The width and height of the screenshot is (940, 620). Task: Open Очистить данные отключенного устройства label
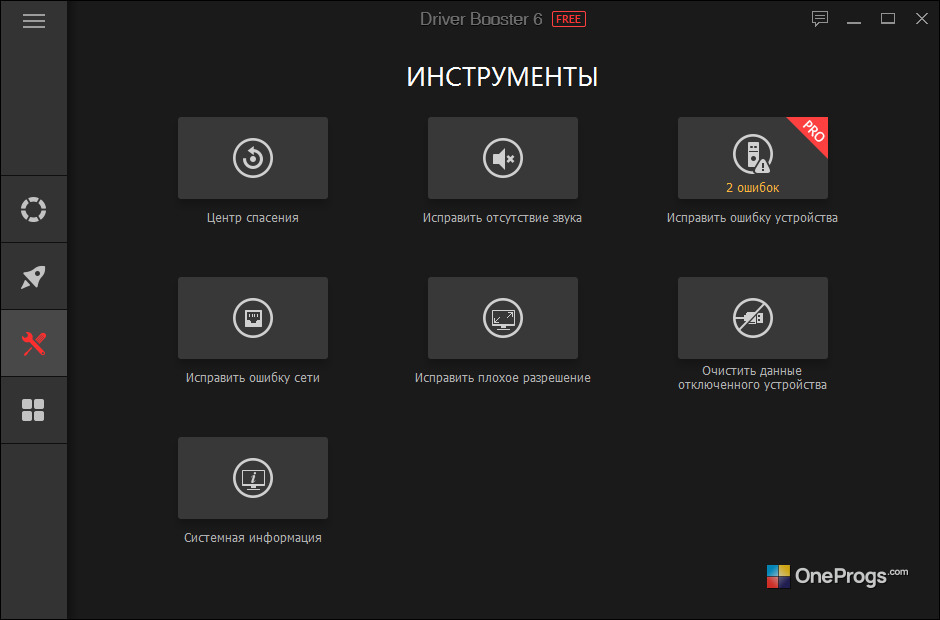coord(752,378)
